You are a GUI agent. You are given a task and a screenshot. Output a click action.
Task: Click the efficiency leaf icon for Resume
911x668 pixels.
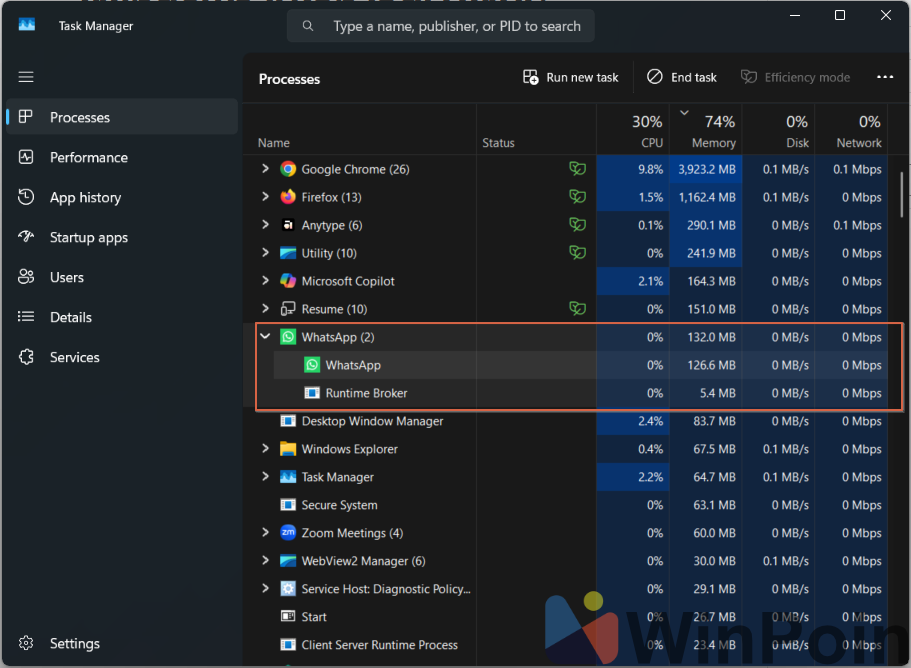[x=577, y=308]
